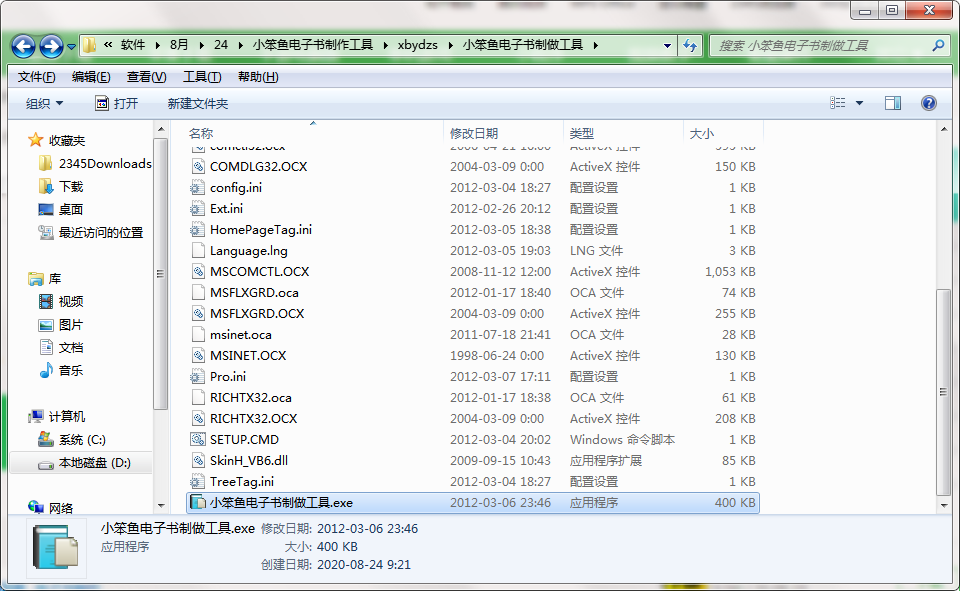The image size is (960, 591).
Task: Click the Back navigation arrow
Action: (23, 46)
